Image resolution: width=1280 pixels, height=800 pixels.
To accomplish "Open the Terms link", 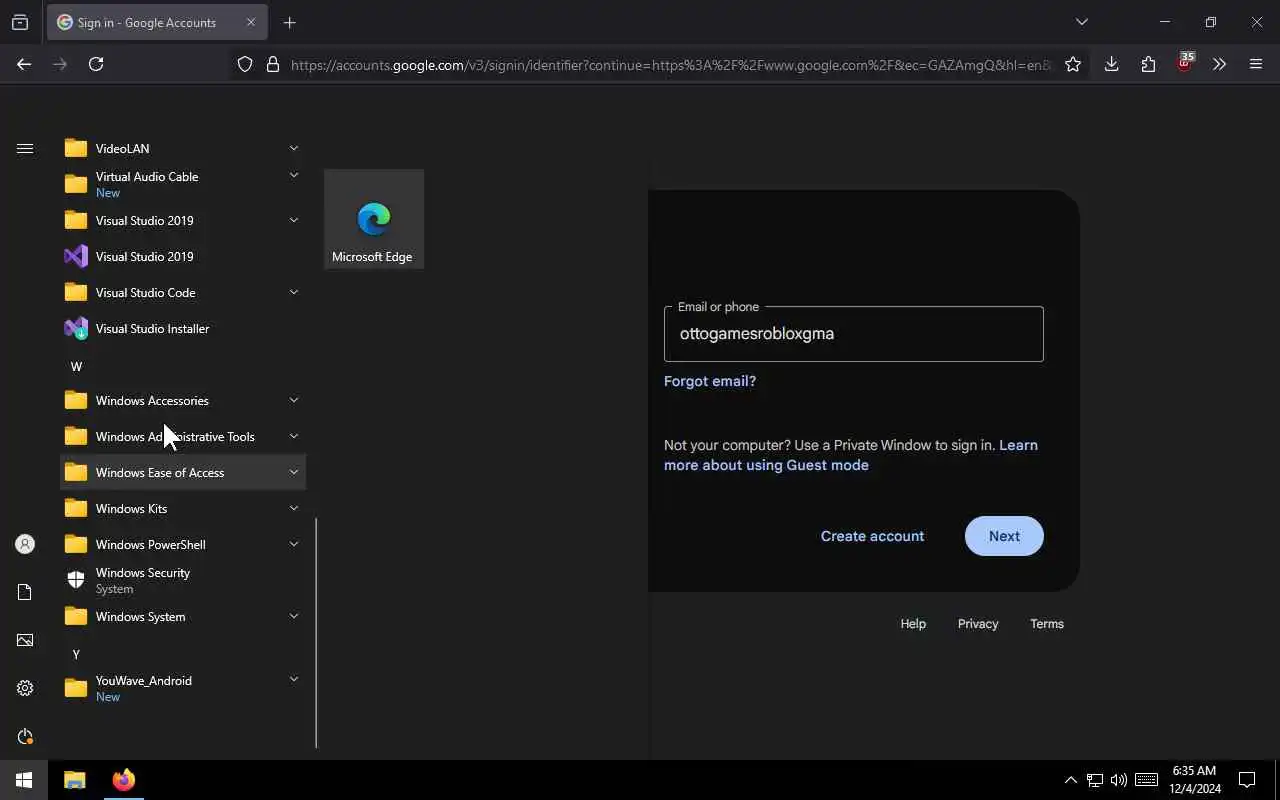I will (1047, 624).
